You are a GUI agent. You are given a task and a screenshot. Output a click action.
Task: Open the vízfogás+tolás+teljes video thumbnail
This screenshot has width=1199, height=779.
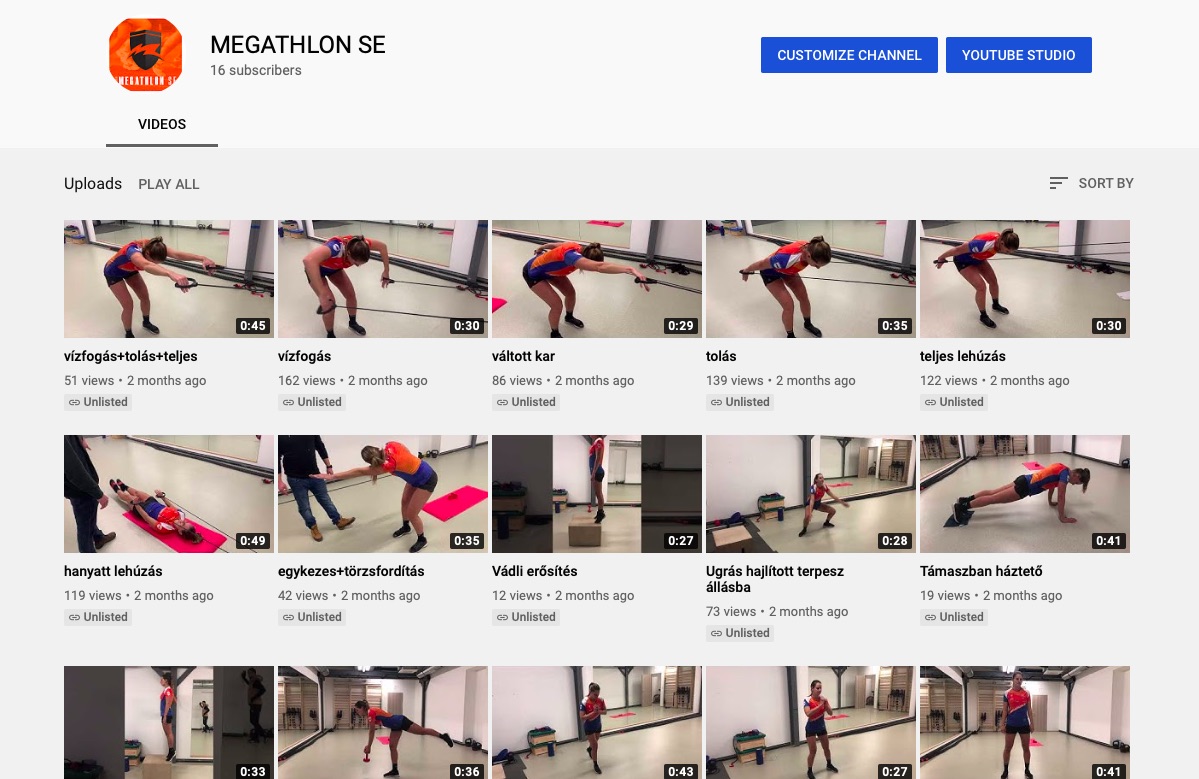click(x=169, y=279)
